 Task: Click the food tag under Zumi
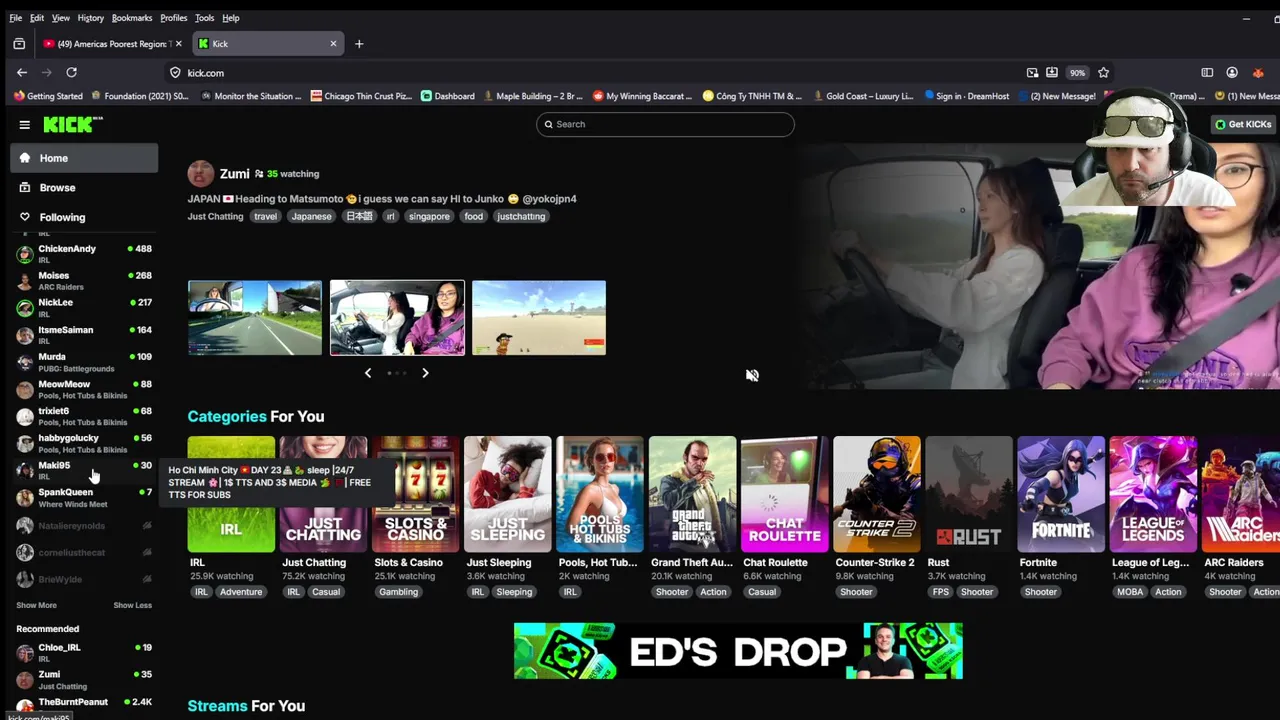pyautogui.click(x=474, y=216)
